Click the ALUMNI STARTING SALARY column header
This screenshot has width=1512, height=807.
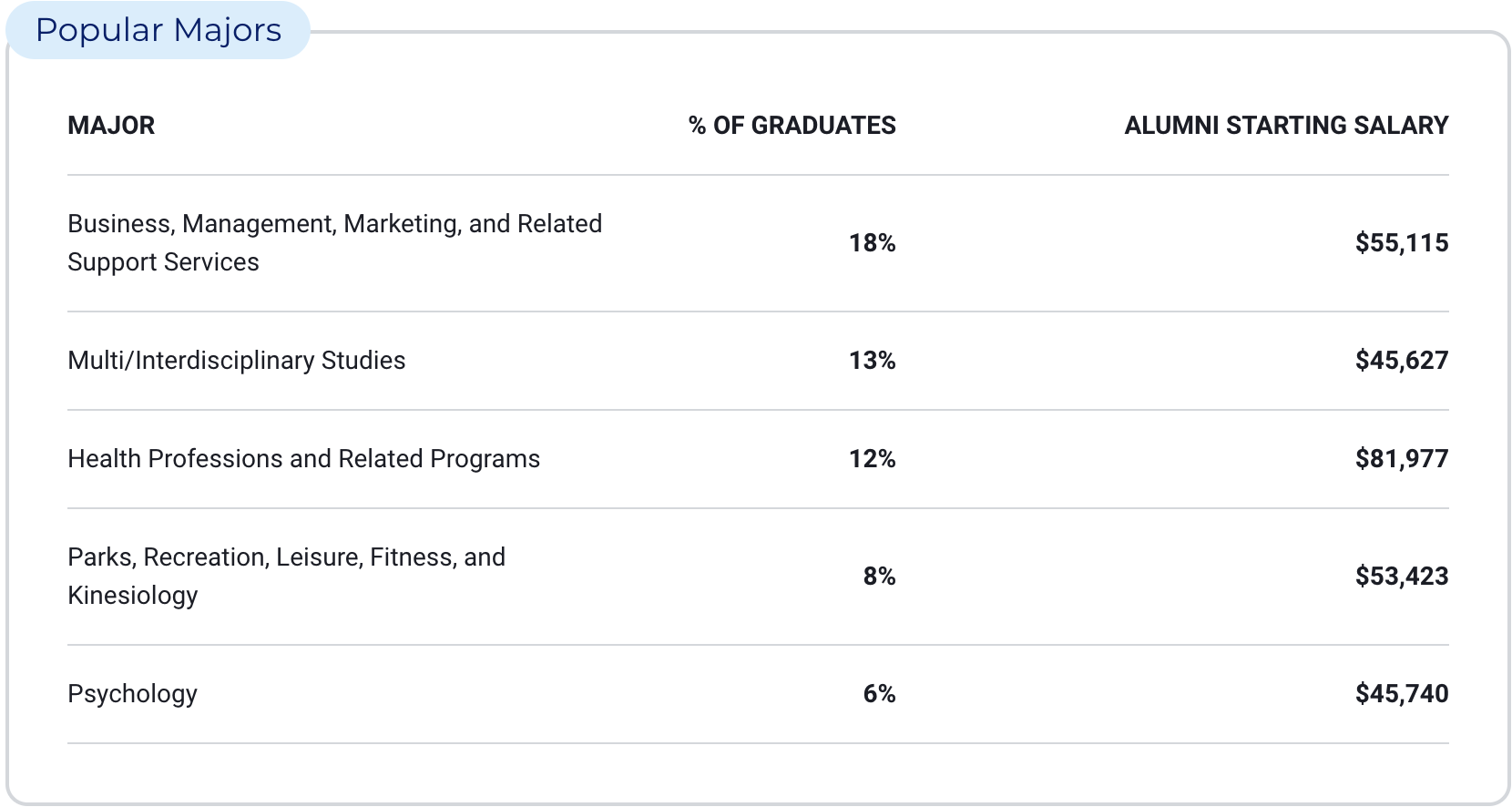click(x=1285, y=126)
